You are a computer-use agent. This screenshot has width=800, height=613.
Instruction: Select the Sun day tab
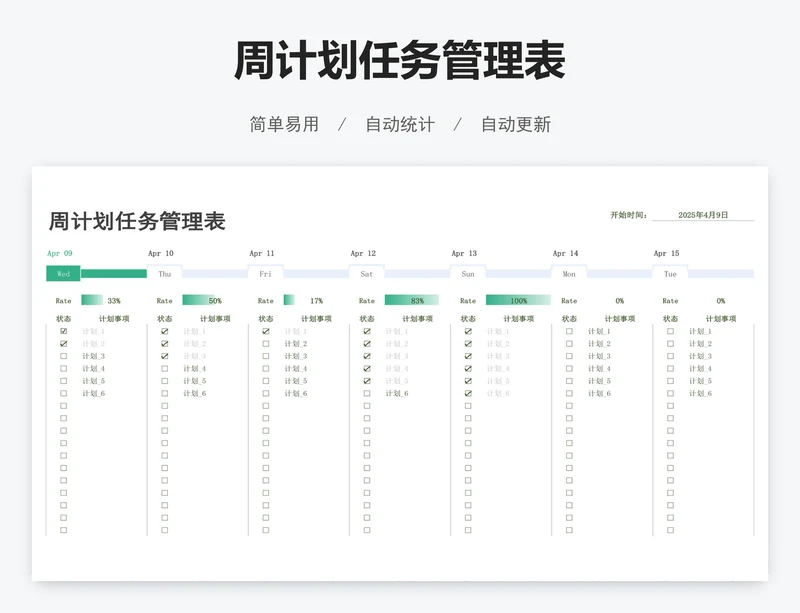468,274
